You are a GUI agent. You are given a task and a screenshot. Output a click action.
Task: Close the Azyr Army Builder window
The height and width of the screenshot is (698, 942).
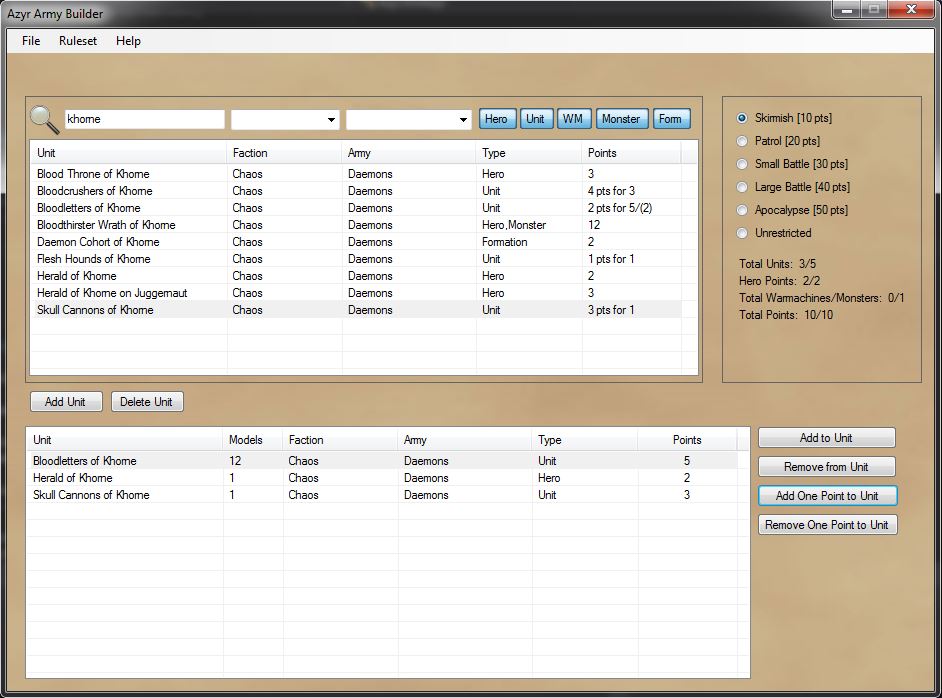(911, 9)
